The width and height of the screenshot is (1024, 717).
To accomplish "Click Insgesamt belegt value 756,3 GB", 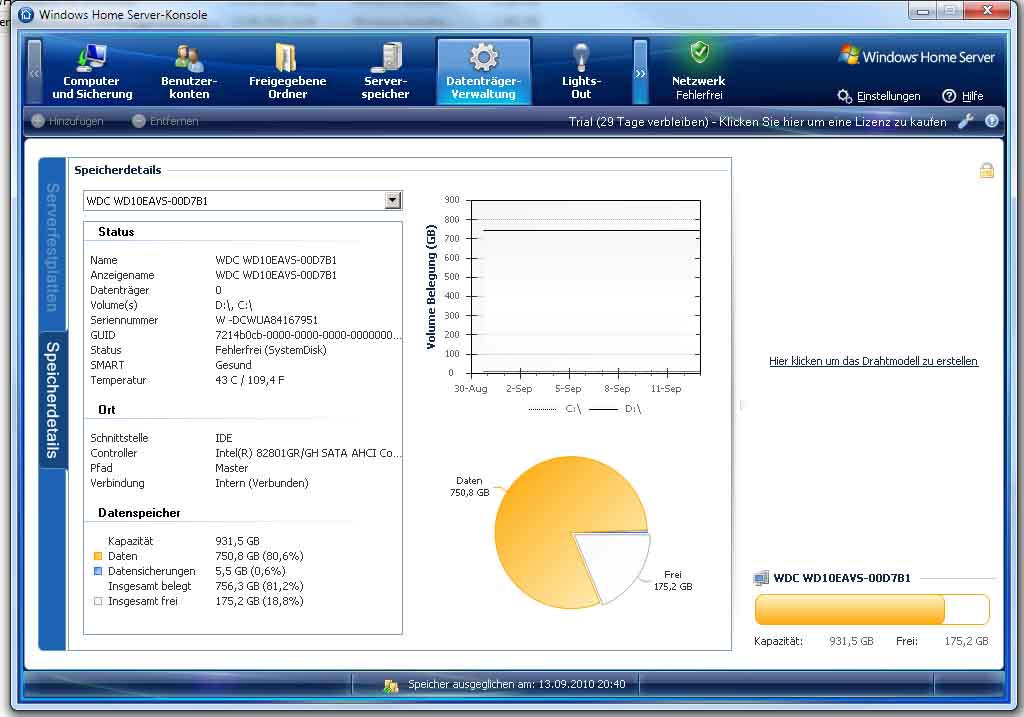I will coord(259,586).
